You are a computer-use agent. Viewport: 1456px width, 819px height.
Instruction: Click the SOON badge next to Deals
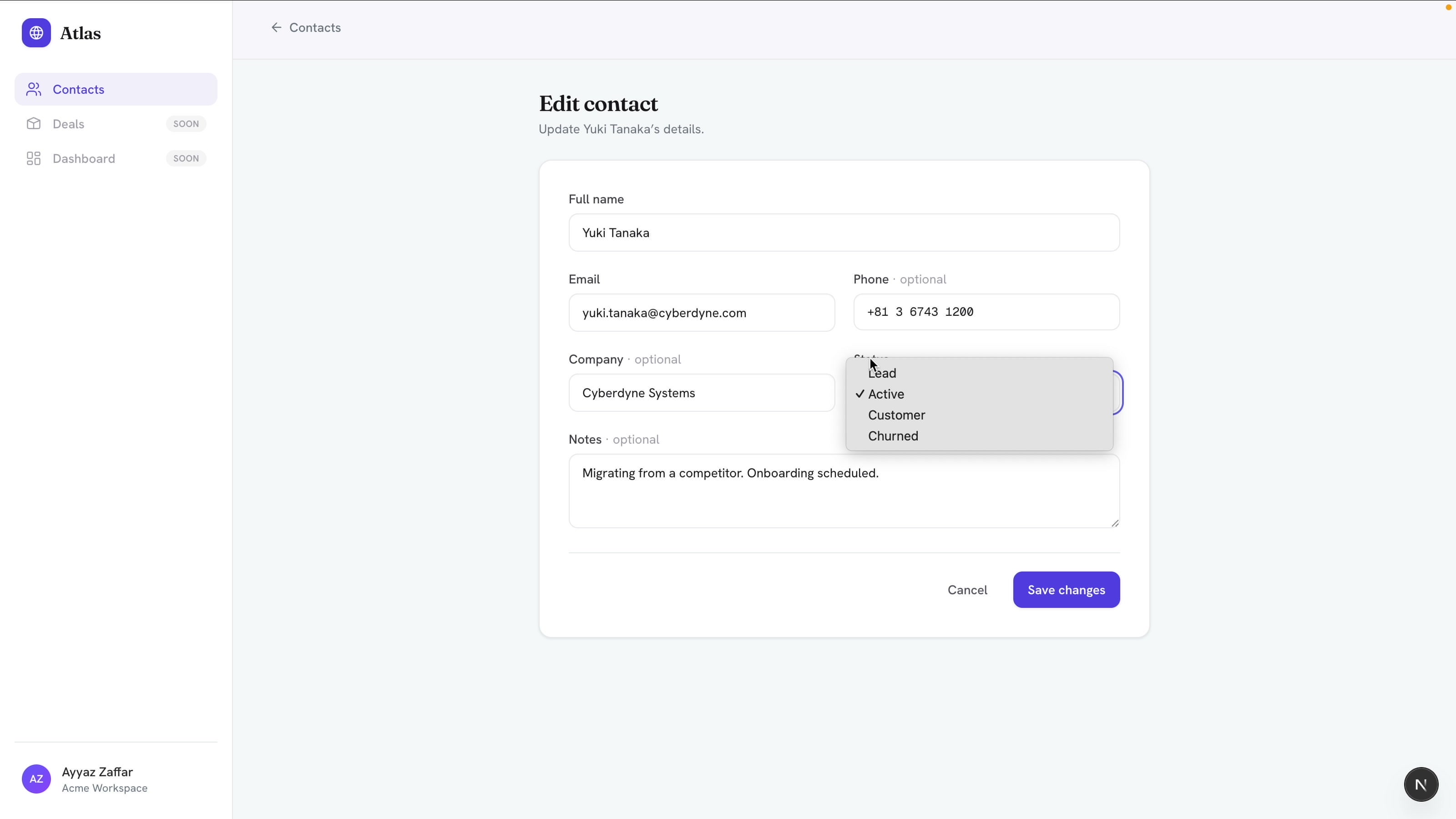point(186,124)
